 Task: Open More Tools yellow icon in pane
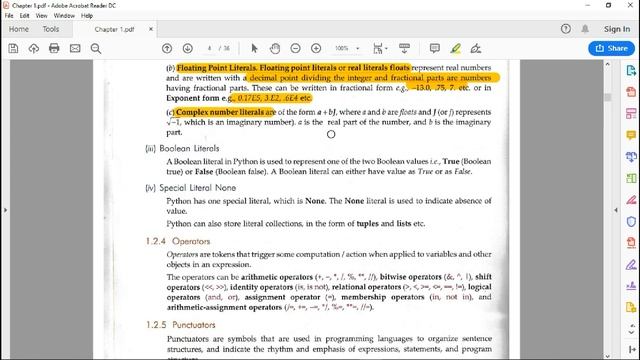coord(631,307)
